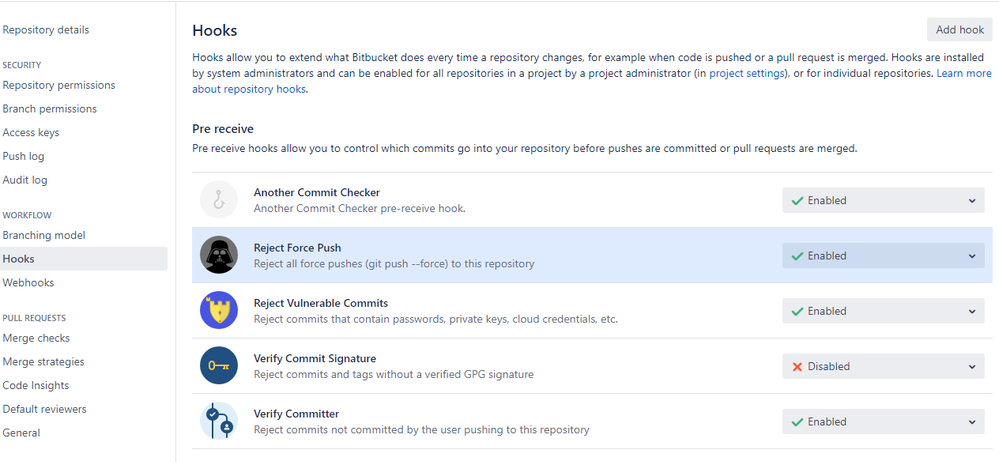
Task: Click the shield icon for Reject Vulnerable Commits
Action: (x=219, y=310)
